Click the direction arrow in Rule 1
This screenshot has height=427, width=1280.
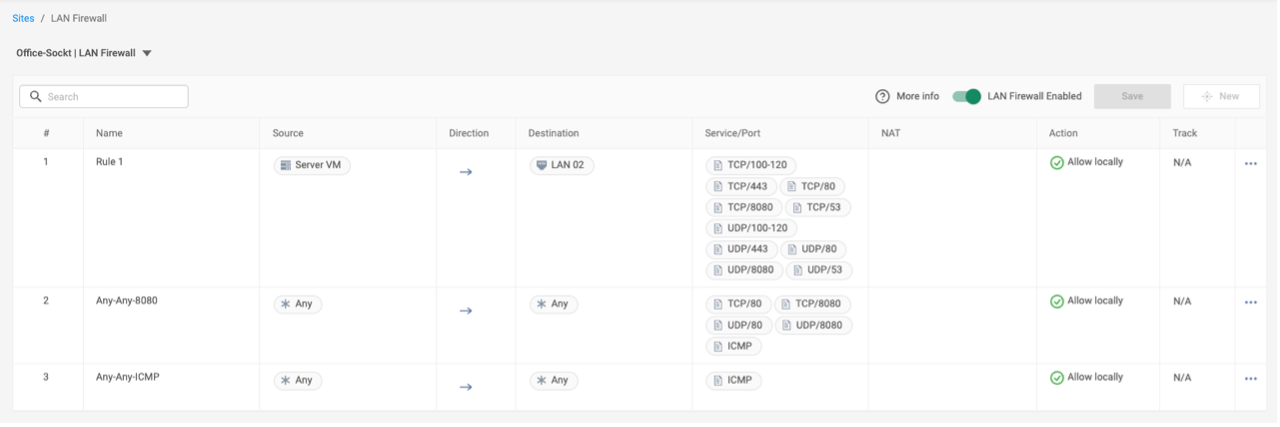(x=465, y=172)
